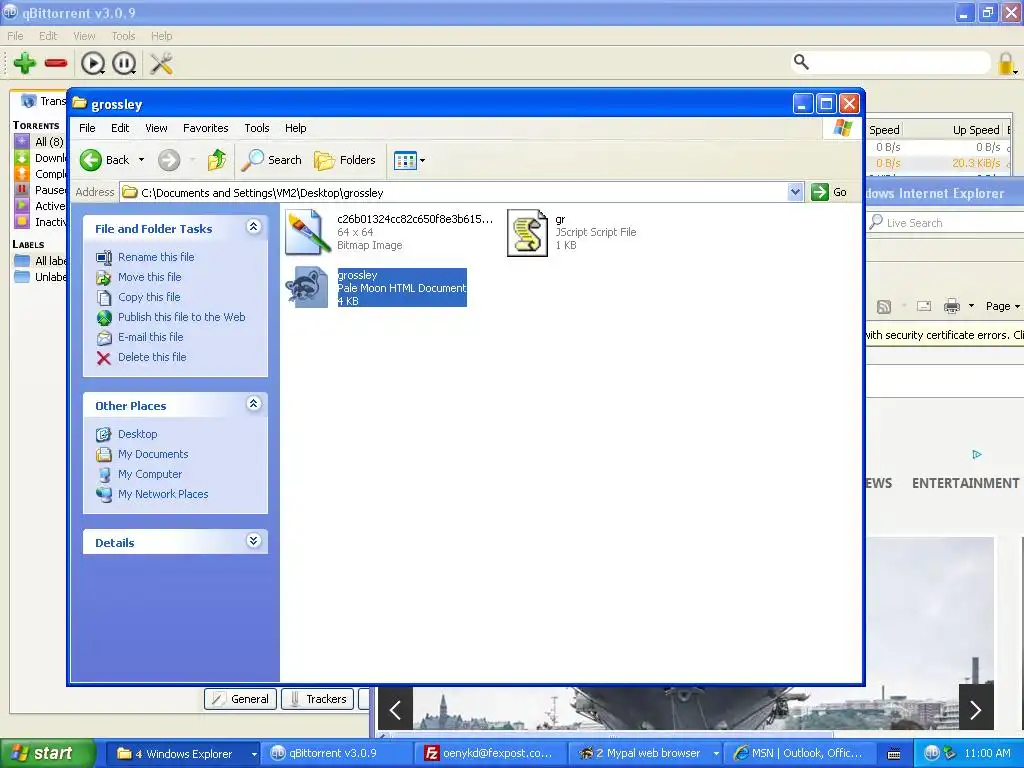The height and width of the screenshot is (768, 1024).
Task: Toggle the Folders pane button
Action: 345,160
